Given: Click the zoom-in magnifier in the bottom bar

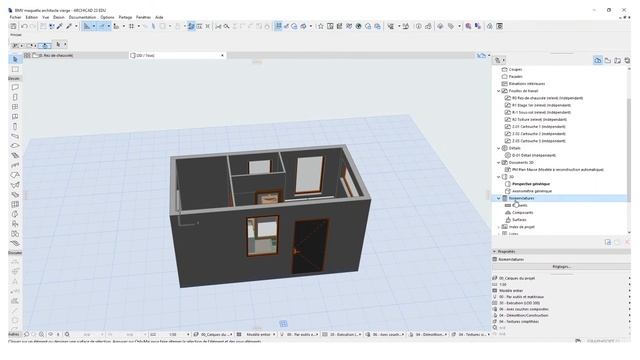Looking at the screenshot, I should [x=41, y=334].
